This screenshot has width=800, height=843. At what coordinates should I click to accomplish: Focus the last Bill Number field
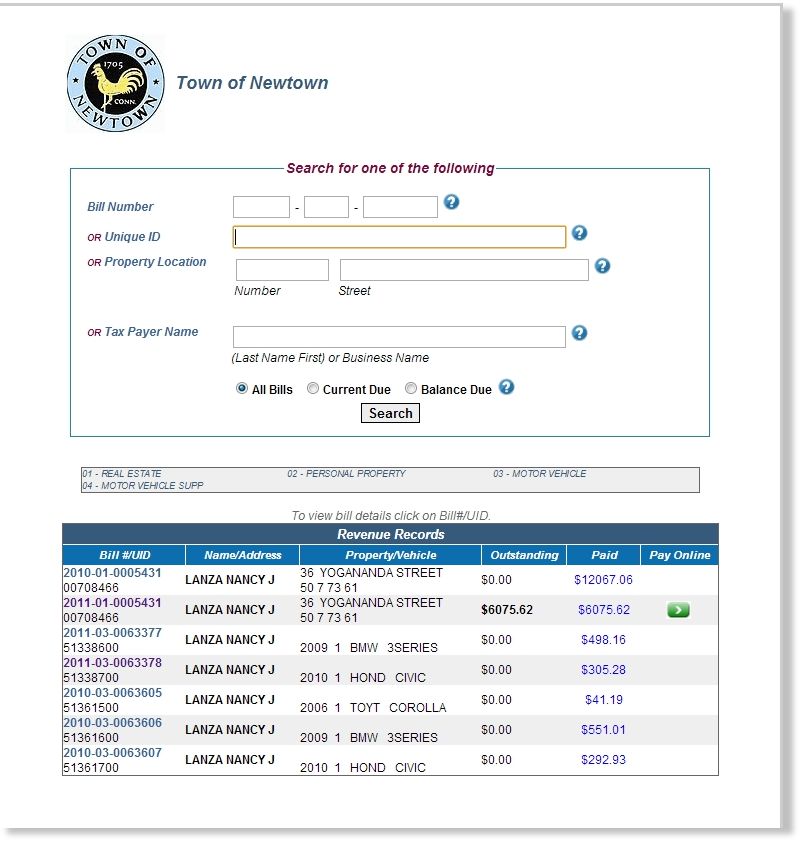pyautogui.click(x=400, y=207)
